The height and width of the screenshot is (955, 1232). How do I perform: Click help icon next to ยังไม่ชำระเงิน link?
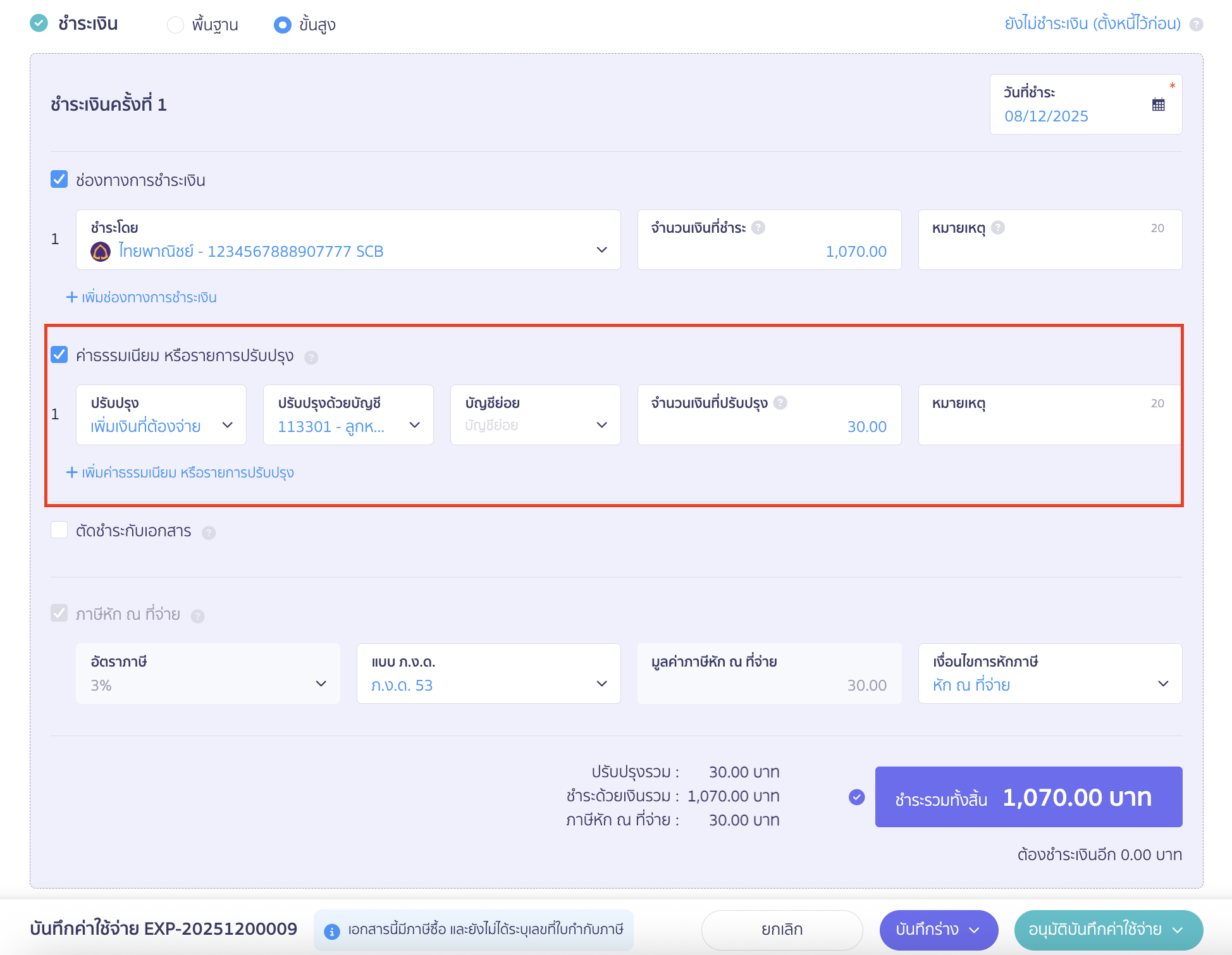pos(1196,25)
